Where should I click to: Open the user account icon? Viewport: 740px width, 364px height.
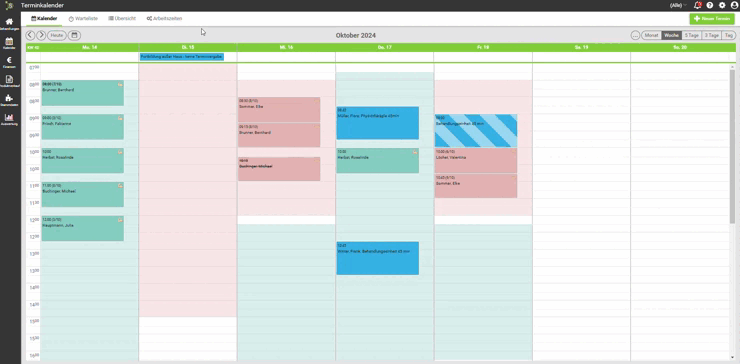(734, 5)
